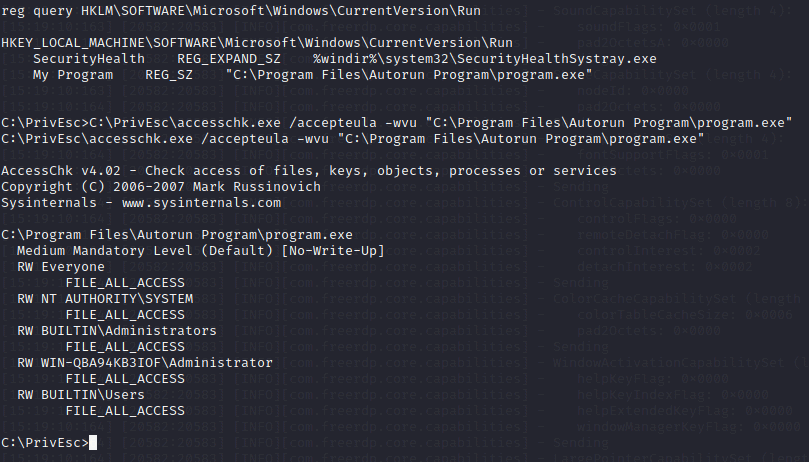Click the quoted Autorun Program\program.exe registry value
The width and height of the screenshot is (809, 462).
[x=409, y=75]
